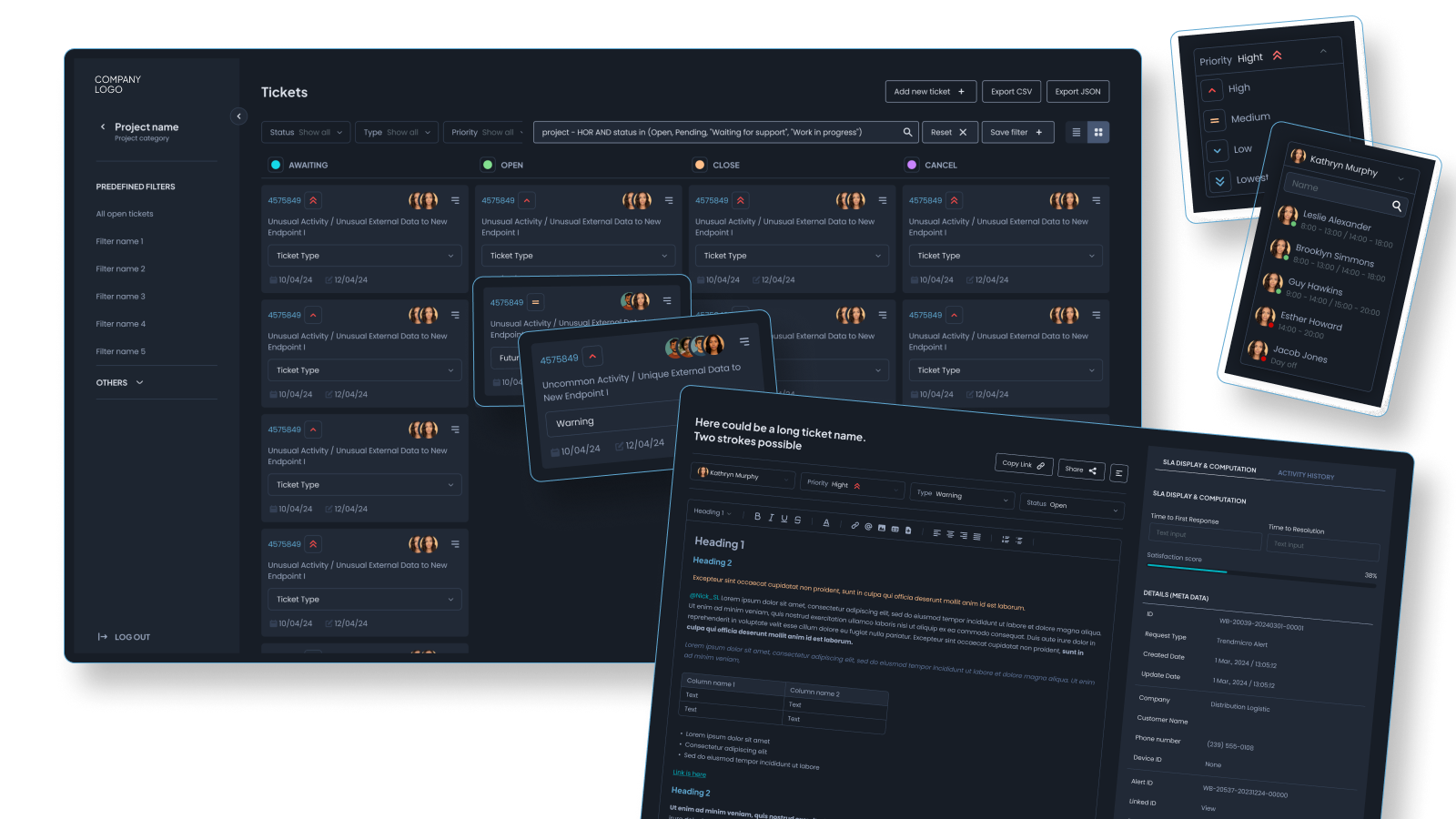
Task: Click the insert link icon in the editor
Action: point(854,525)
